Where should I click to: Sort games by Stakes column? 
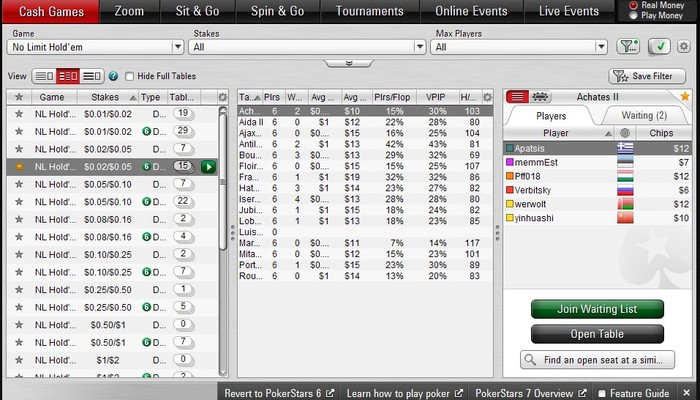pyautogui.click(x=108, y=97)
